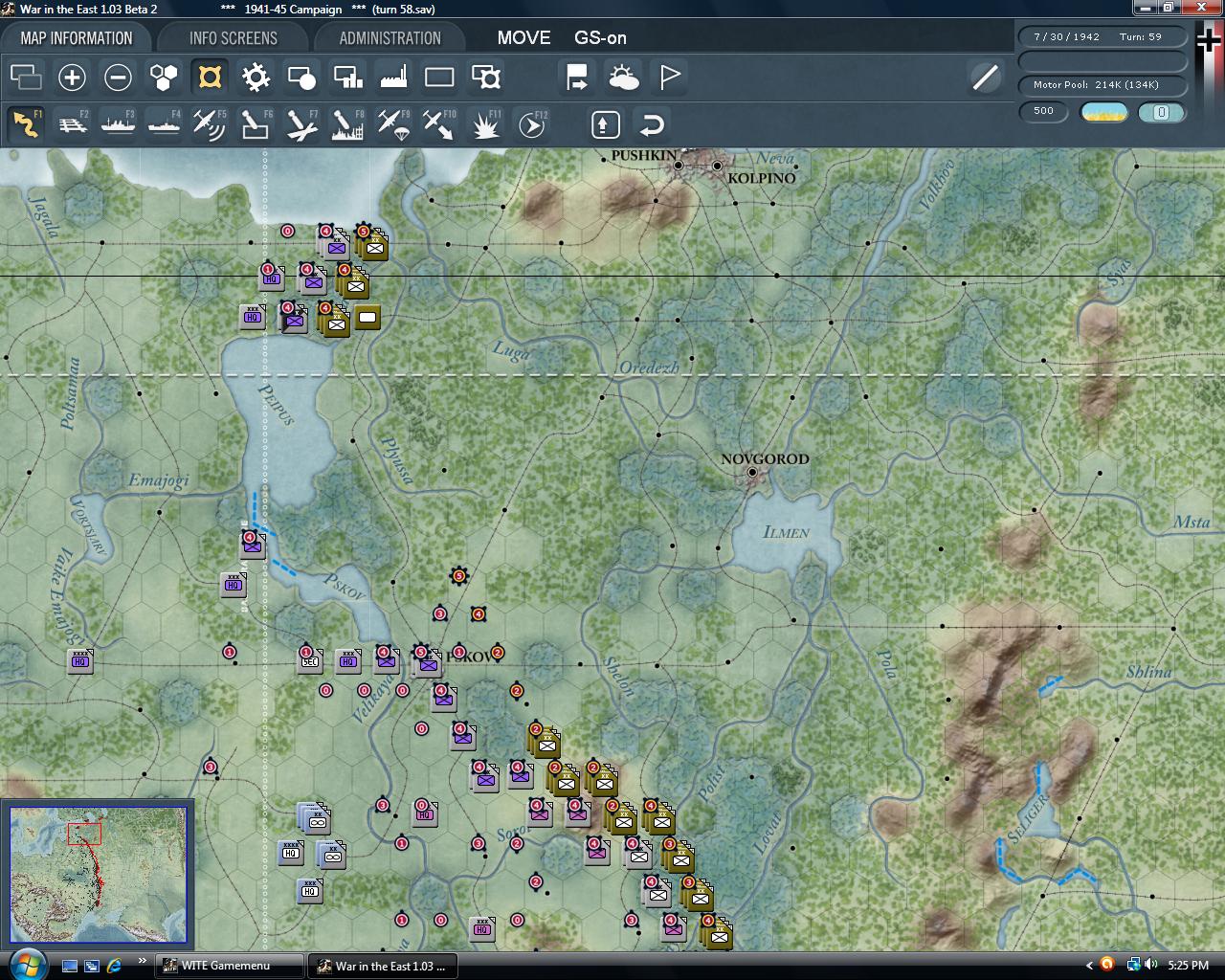
Task: Click the Motor Pool readout
Action: pos(1103,85)
